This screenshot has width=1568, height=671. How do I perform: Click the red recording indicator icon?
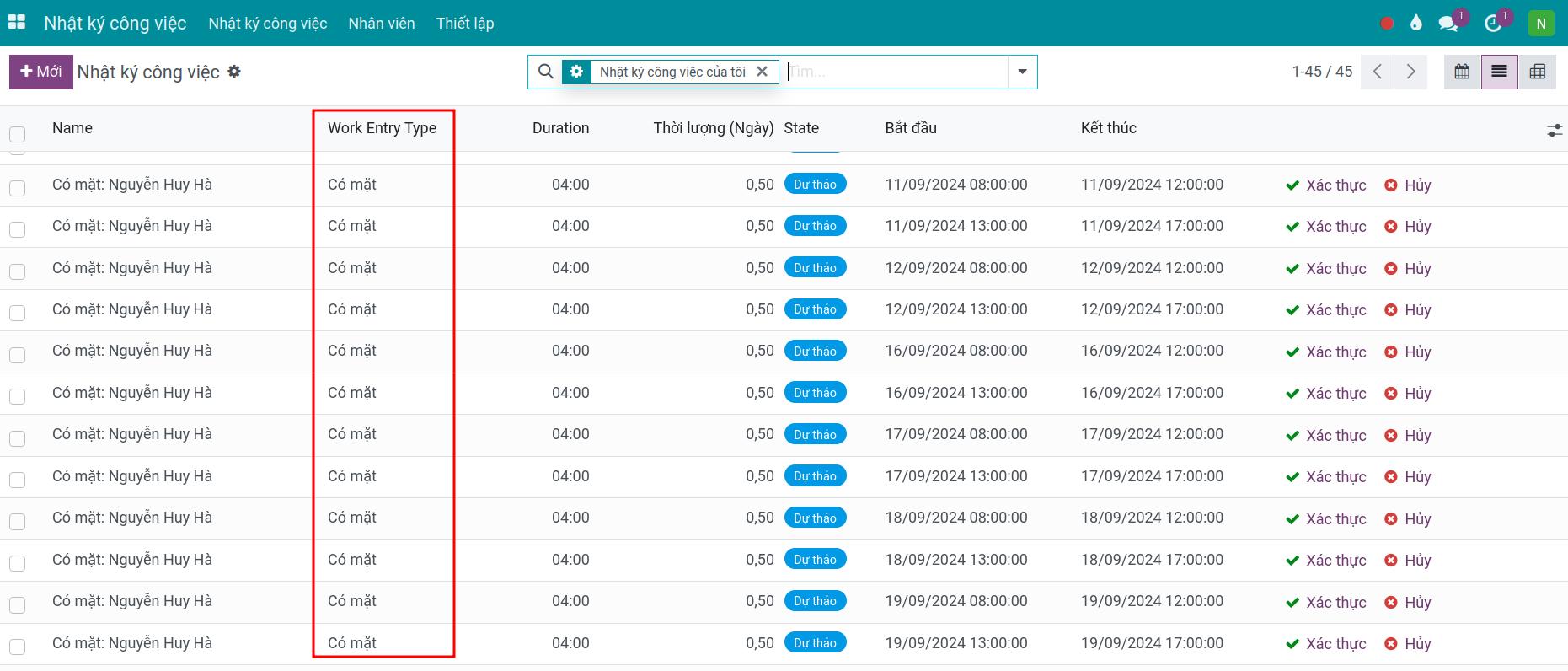pyautogui.click(x=1387, y=24)
